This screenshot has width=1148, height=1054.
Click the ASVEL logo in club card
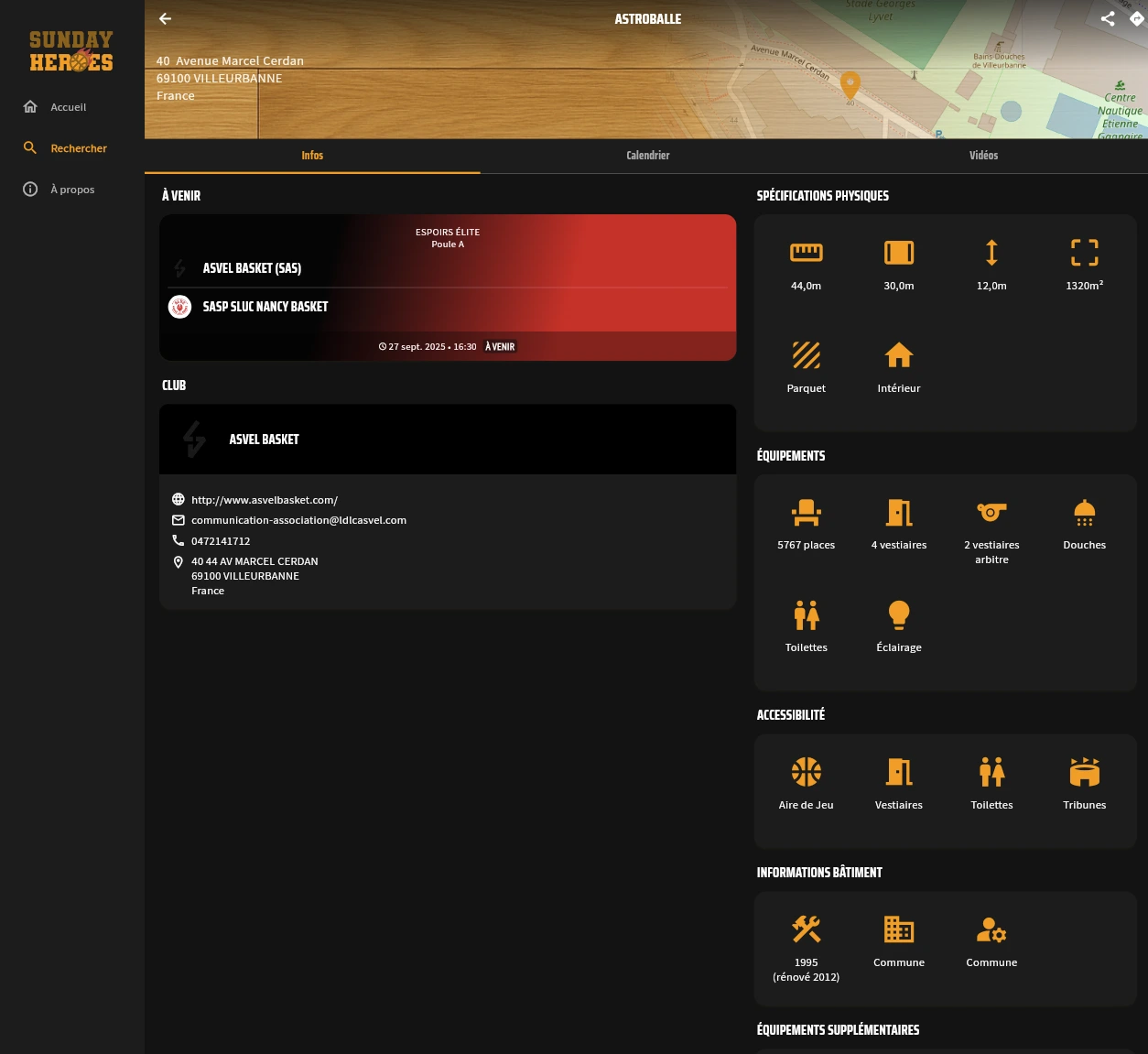(x=194, y=440)
